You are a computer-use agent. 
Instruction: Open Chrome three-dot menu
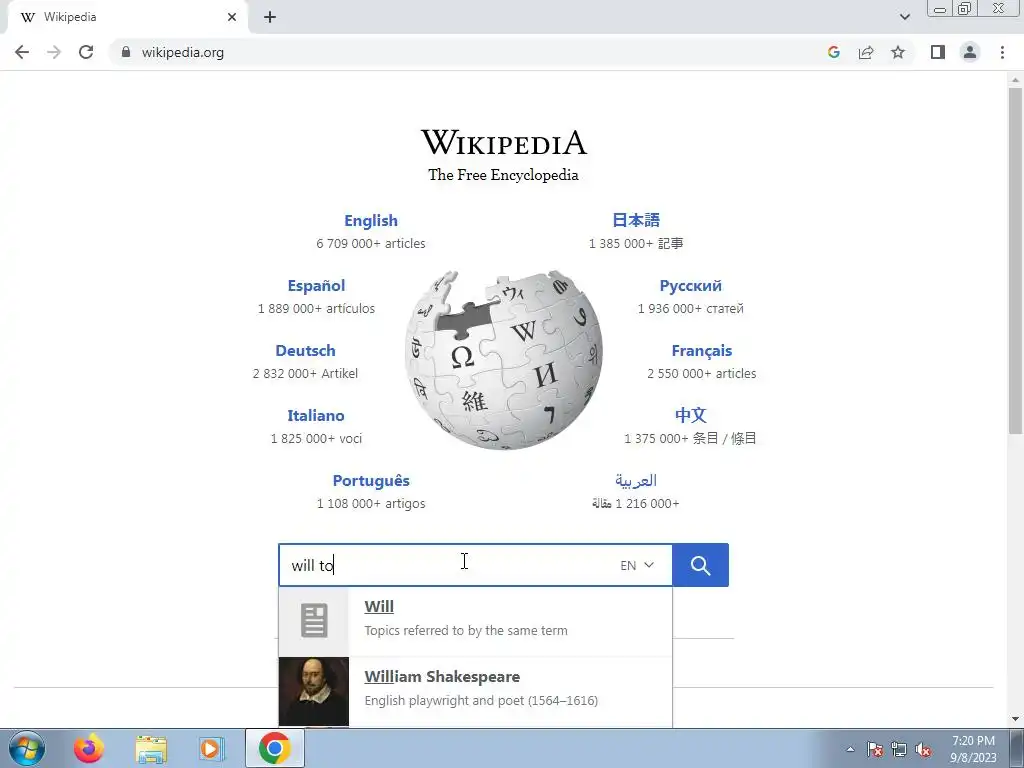pyautogui.click(x=1002, y=52)
